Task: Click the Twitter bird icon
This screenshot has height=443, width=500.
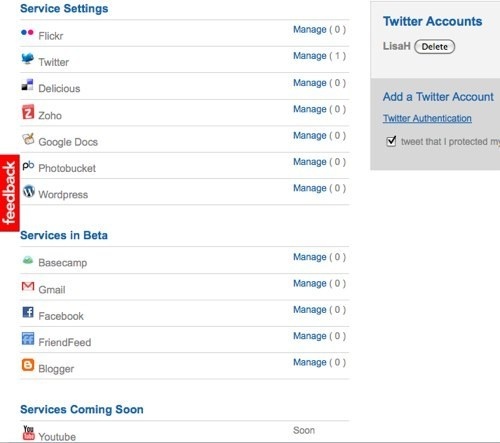Action: 28,59
